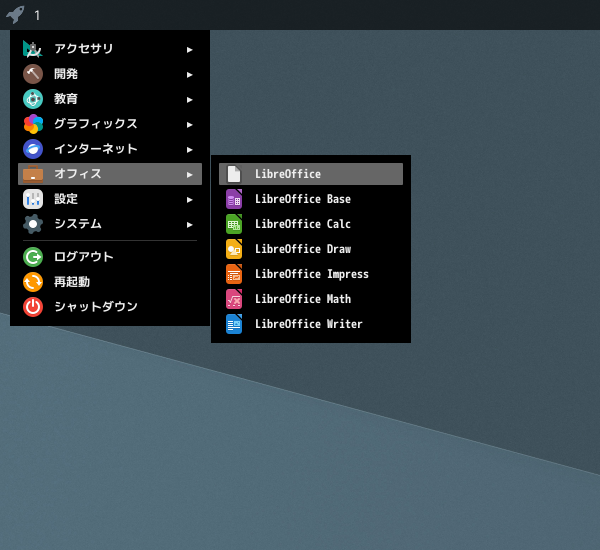
Task: Click the LibreOffice blank document icon
Action: pos(234,174)
